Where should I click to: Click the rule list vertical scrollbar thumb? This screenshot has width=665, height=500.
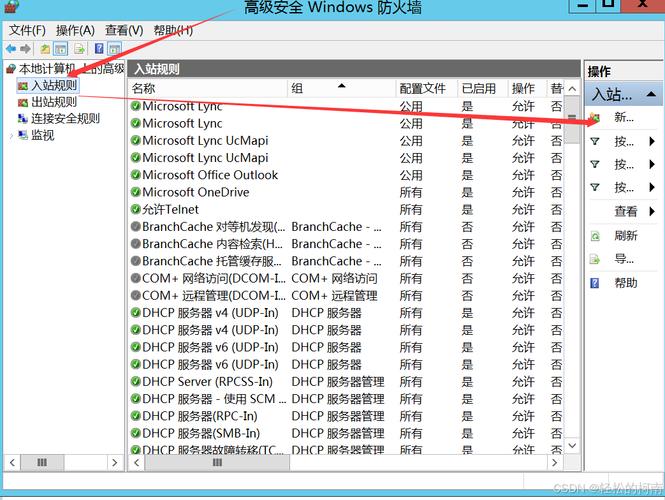tap(572, 120)
